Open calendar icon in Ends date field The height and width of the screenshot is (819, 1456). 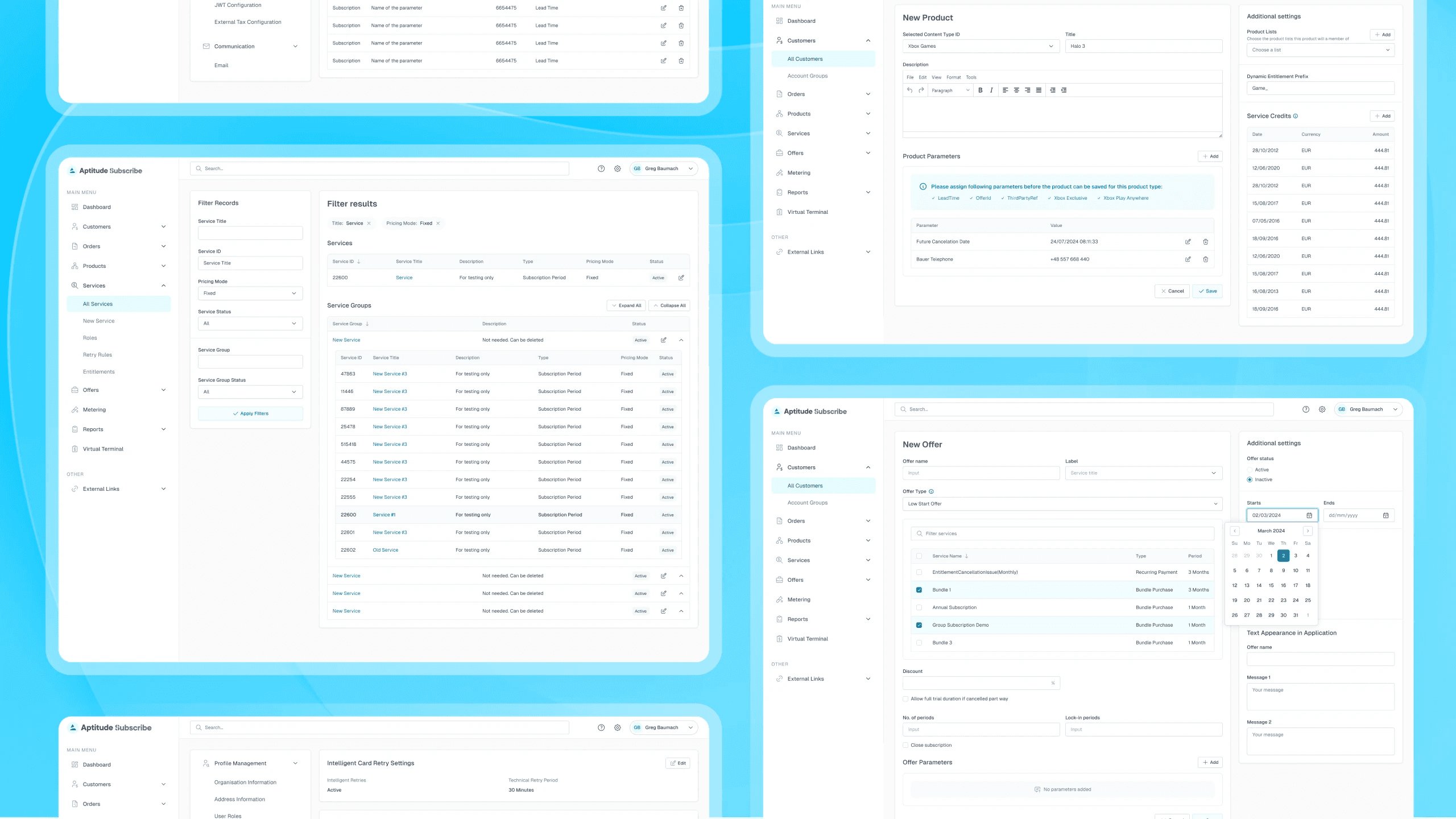[1385, 515]
